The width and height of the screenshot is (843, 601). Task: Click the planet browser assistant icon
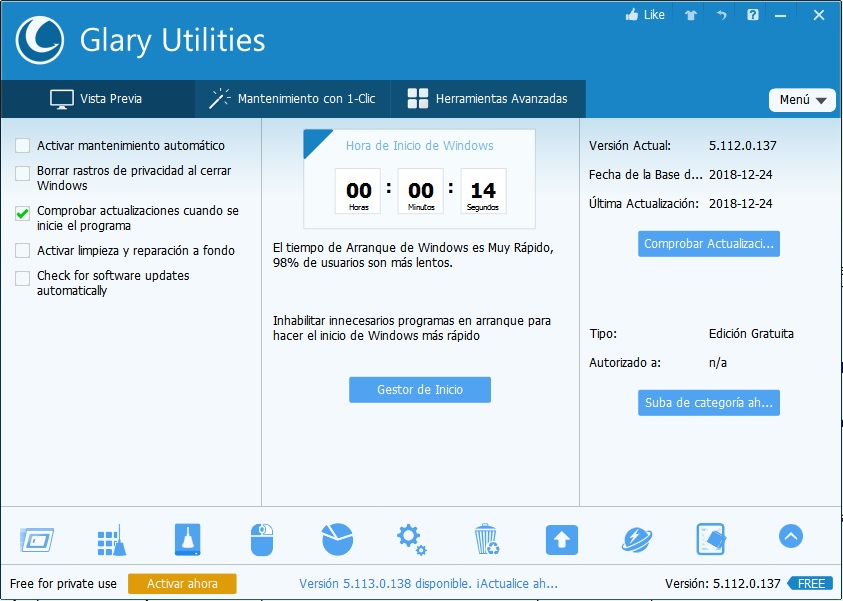coord(636,540)
